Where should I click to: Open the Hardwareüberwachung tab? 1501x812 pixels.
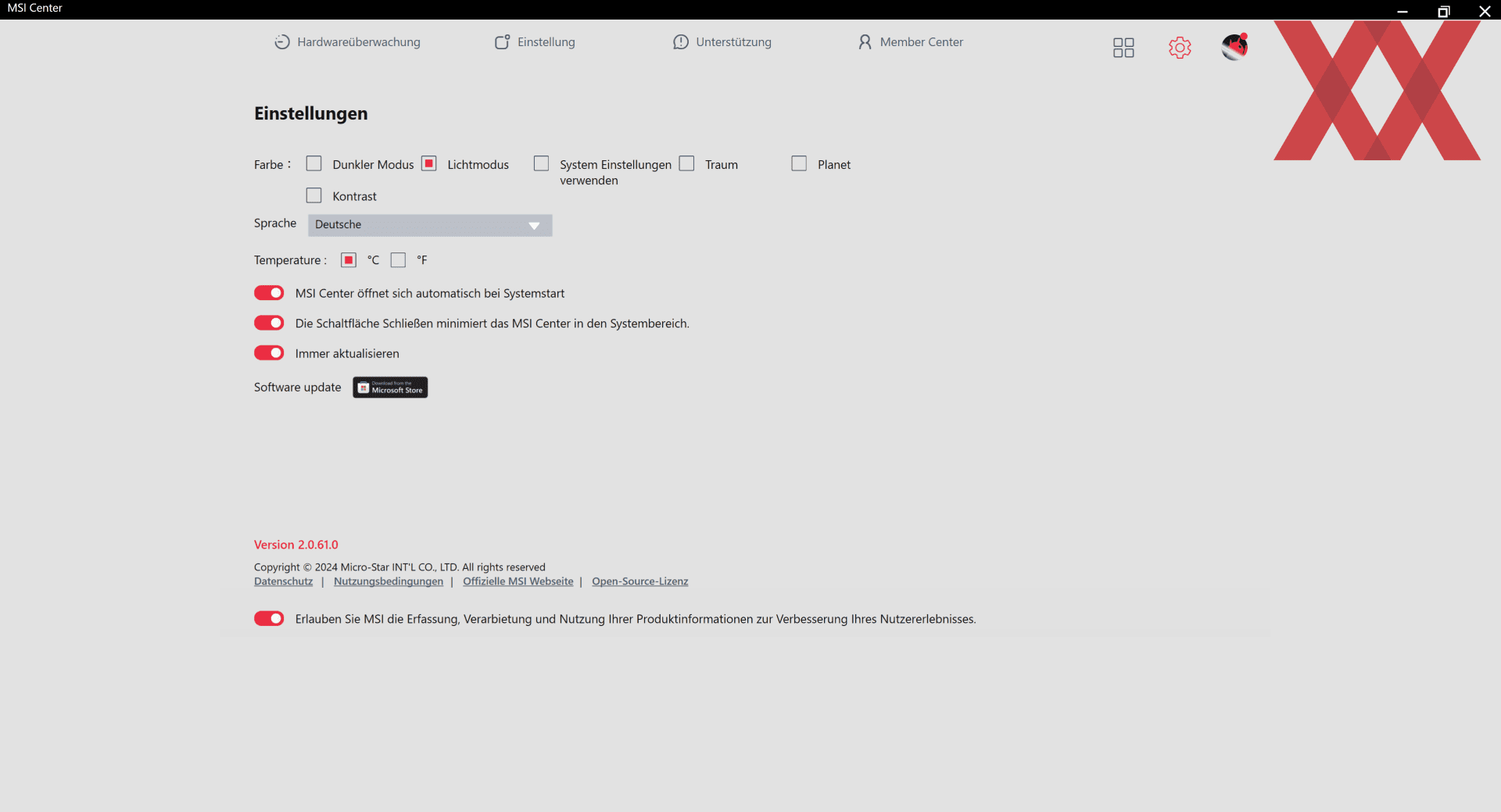click(347, 42)
